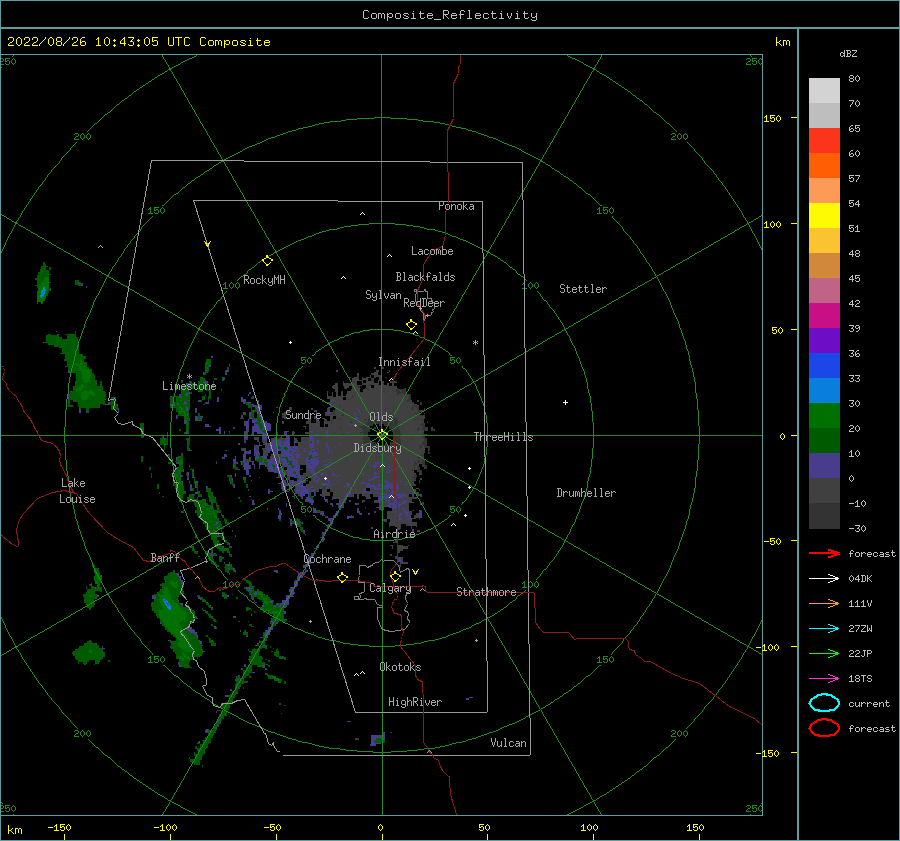
Task: Click the yellow 54 dBZ color swatch
Action: click(x=824, y=215)
